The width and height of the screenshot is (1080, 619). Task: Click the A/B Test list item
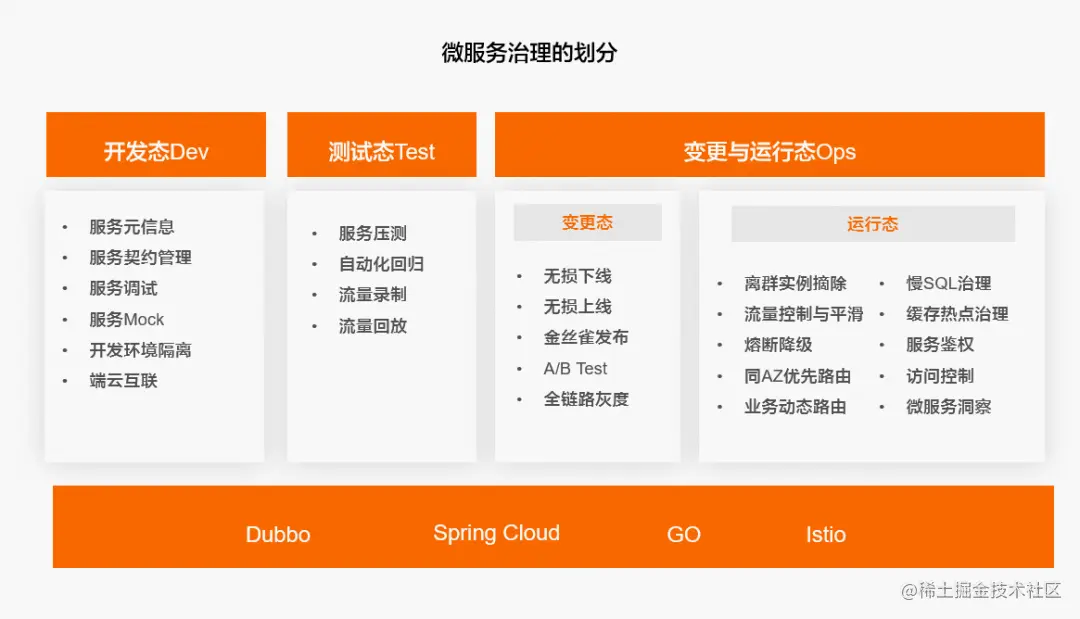(x=575, y=368)
